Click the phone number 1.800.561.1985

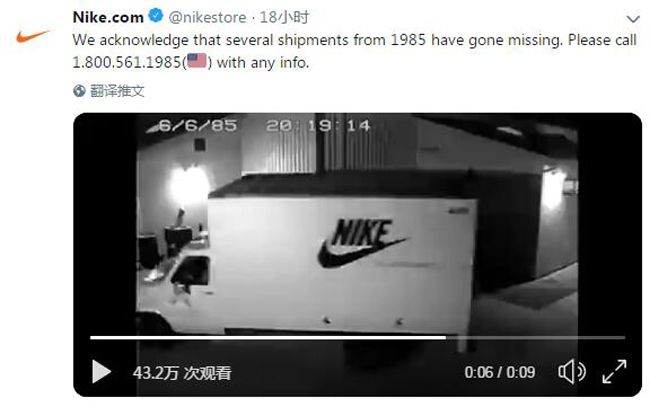(127, 63)
